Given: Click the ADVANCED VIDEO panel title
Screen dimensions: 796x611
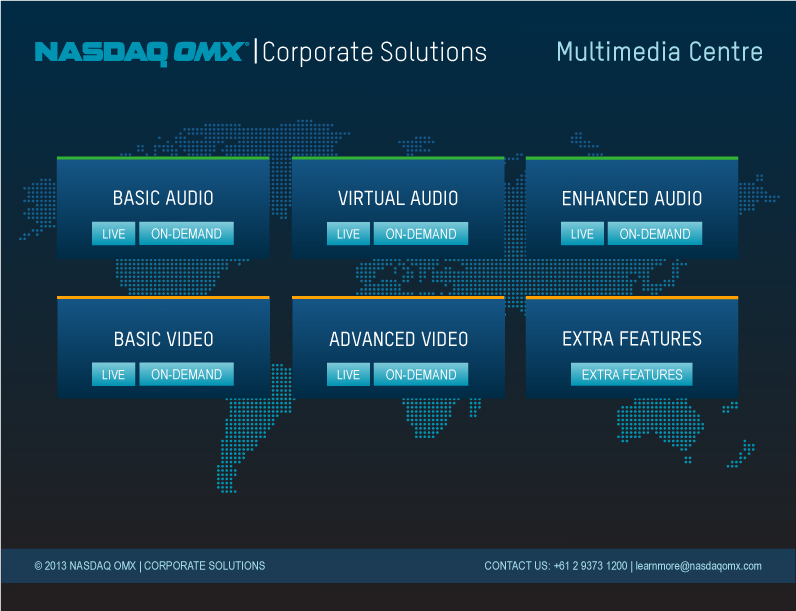Looking at the screenshot, I should coord(399,339).
